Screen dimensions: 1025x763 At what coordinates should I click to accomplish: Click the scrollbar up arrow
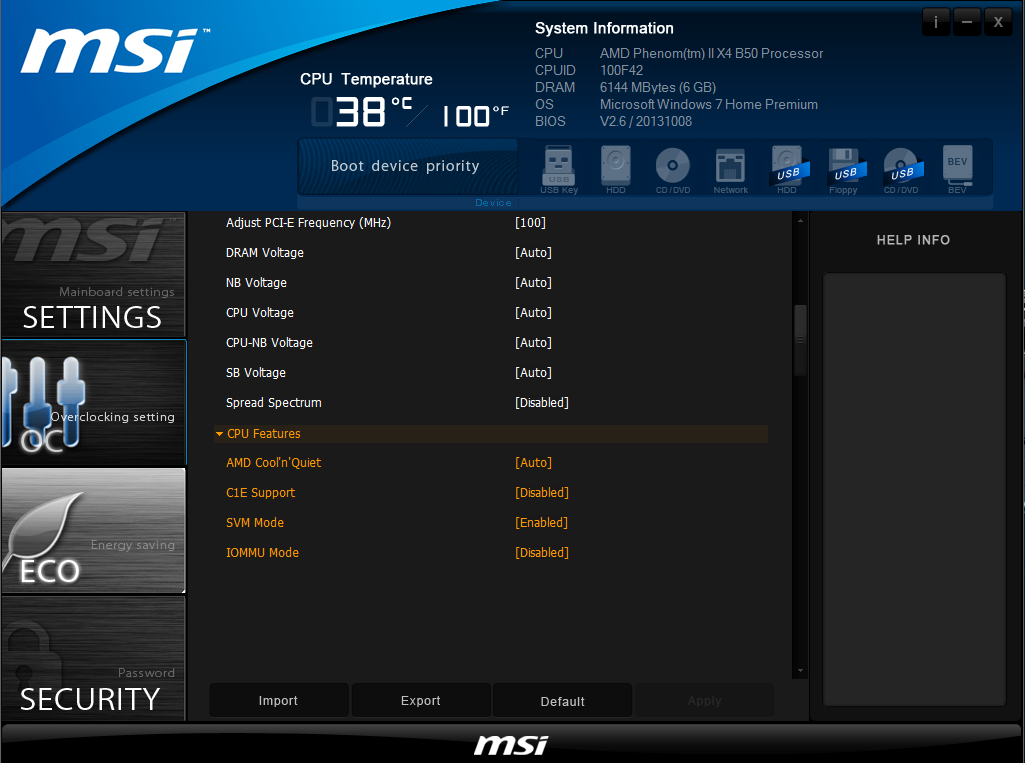800,221
